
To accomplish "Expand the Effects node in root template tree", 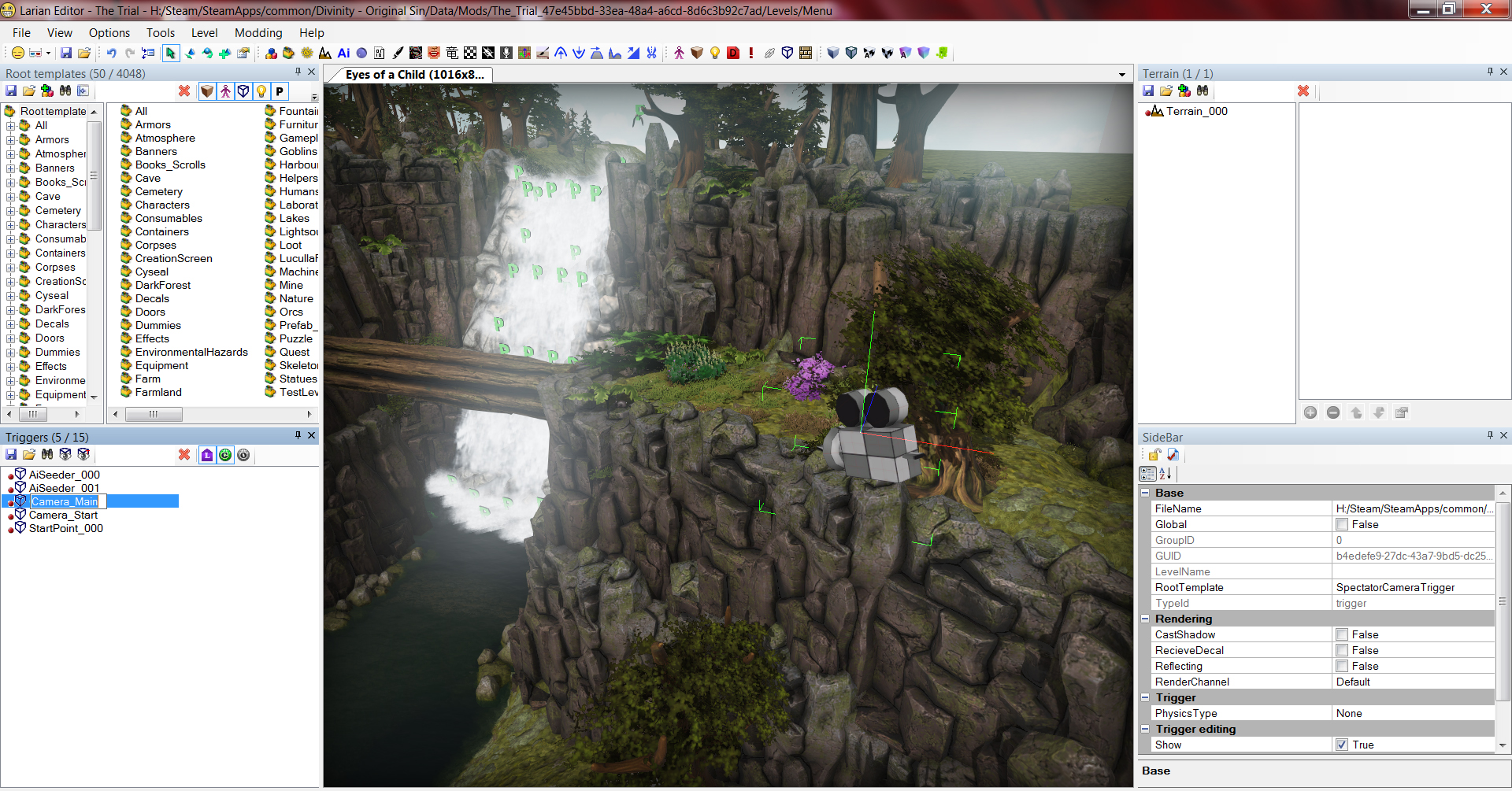I will point(11,367).
